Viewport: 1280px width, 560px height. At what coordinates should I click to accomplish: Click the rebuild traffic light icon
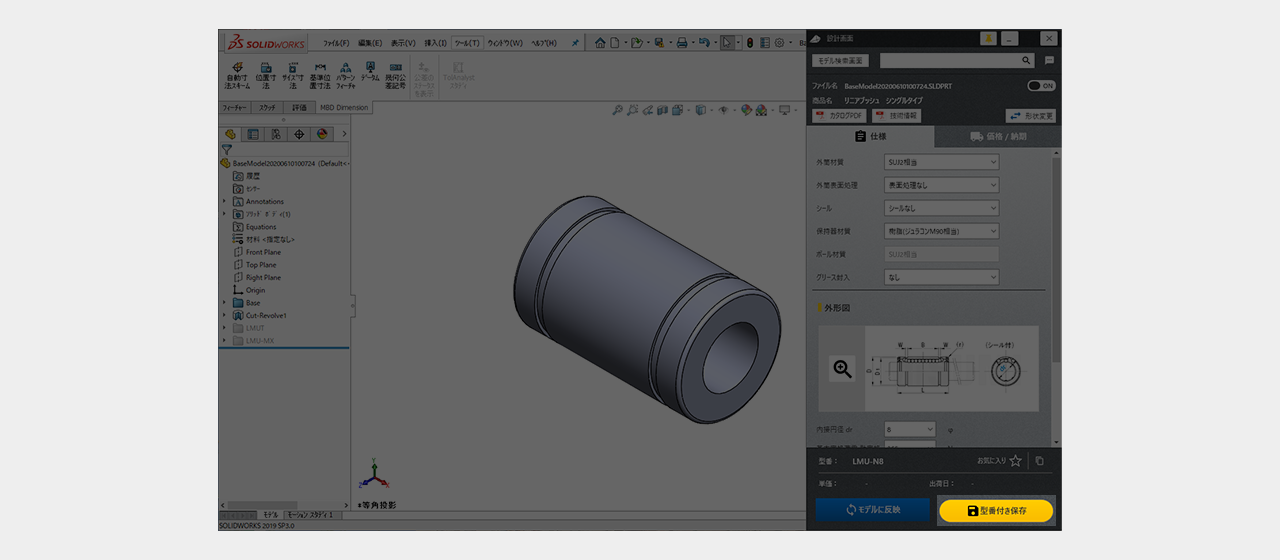[750, 43]
